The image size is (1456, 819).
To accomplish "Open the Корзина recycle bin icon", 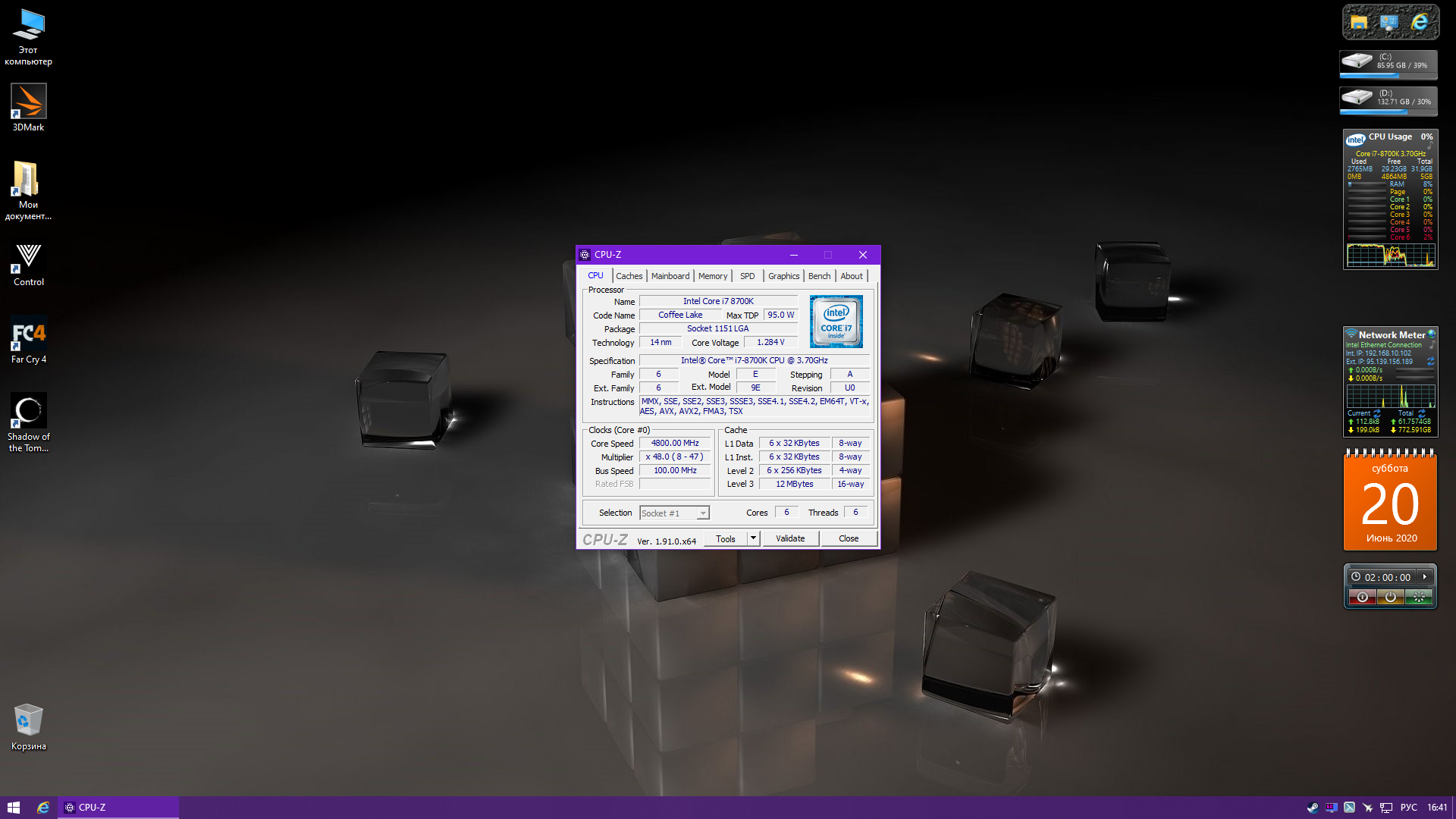I will pos(28,720).
